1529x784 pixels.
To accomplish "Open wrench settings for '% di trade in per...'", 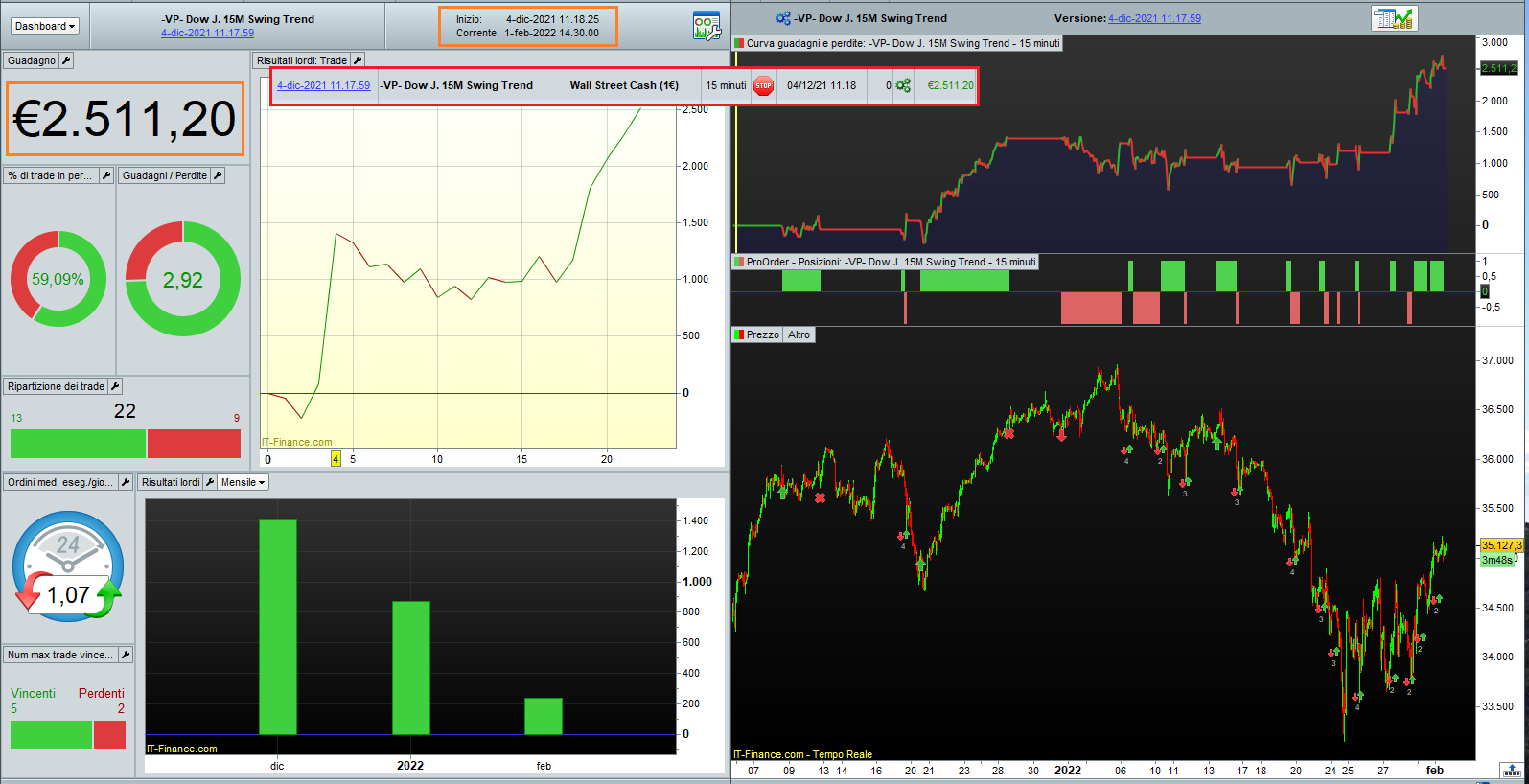I will 106,175.
